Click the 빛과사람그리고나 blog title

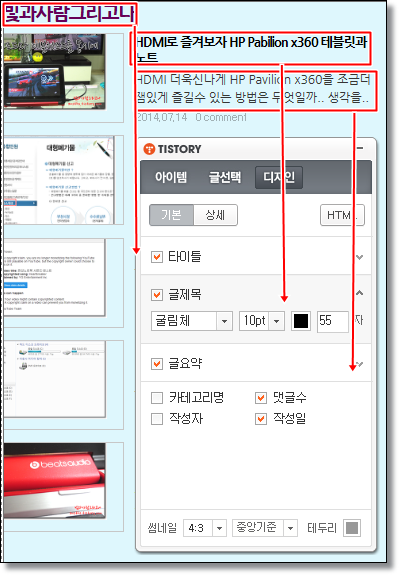point(70,14)
